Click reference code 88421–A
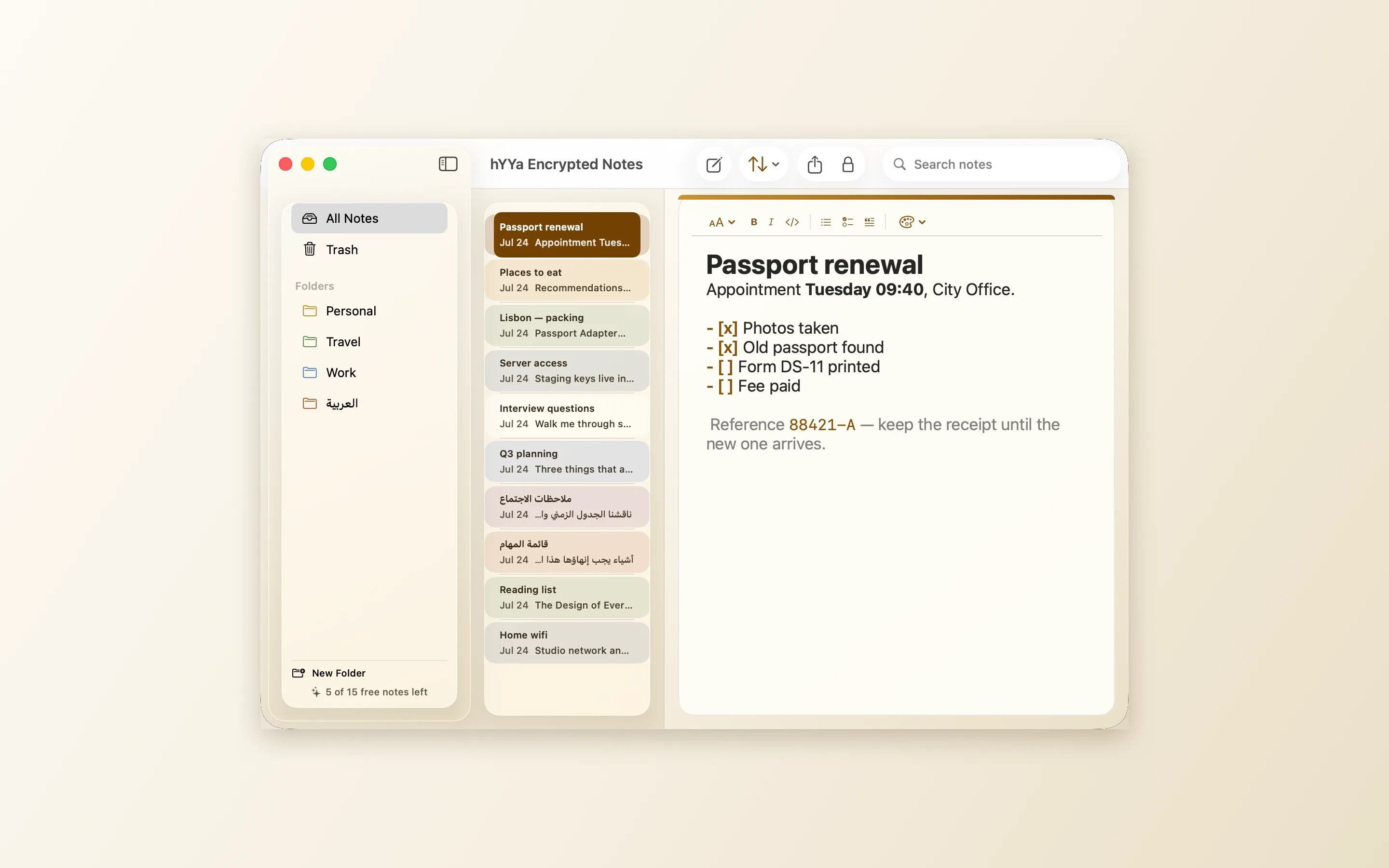The image size is (1389, 868). click(x=821, y=425)
